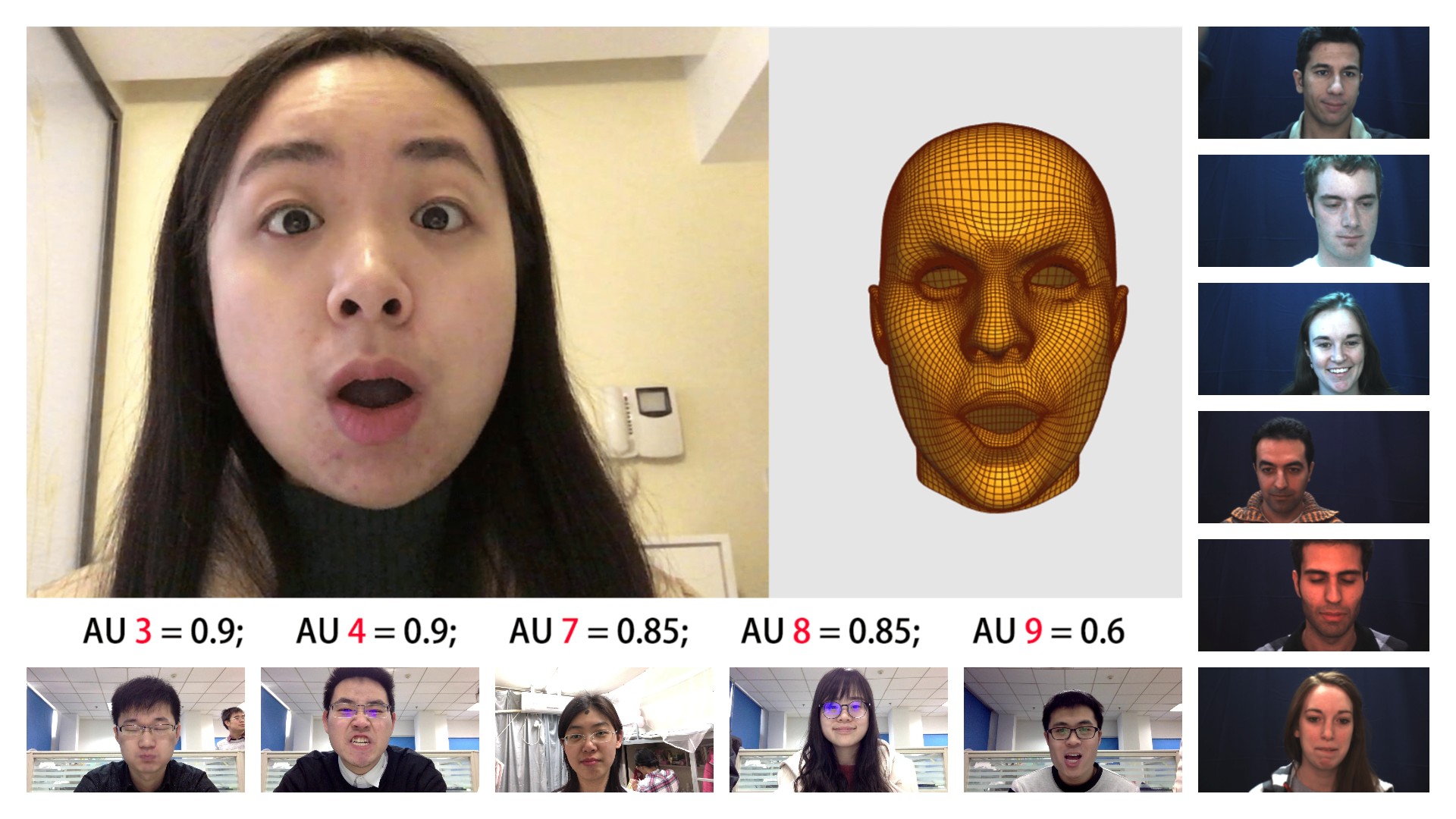Click the AU 3 = 0.9 label
Screen dimensions: 1456x819
click(163, 631)
